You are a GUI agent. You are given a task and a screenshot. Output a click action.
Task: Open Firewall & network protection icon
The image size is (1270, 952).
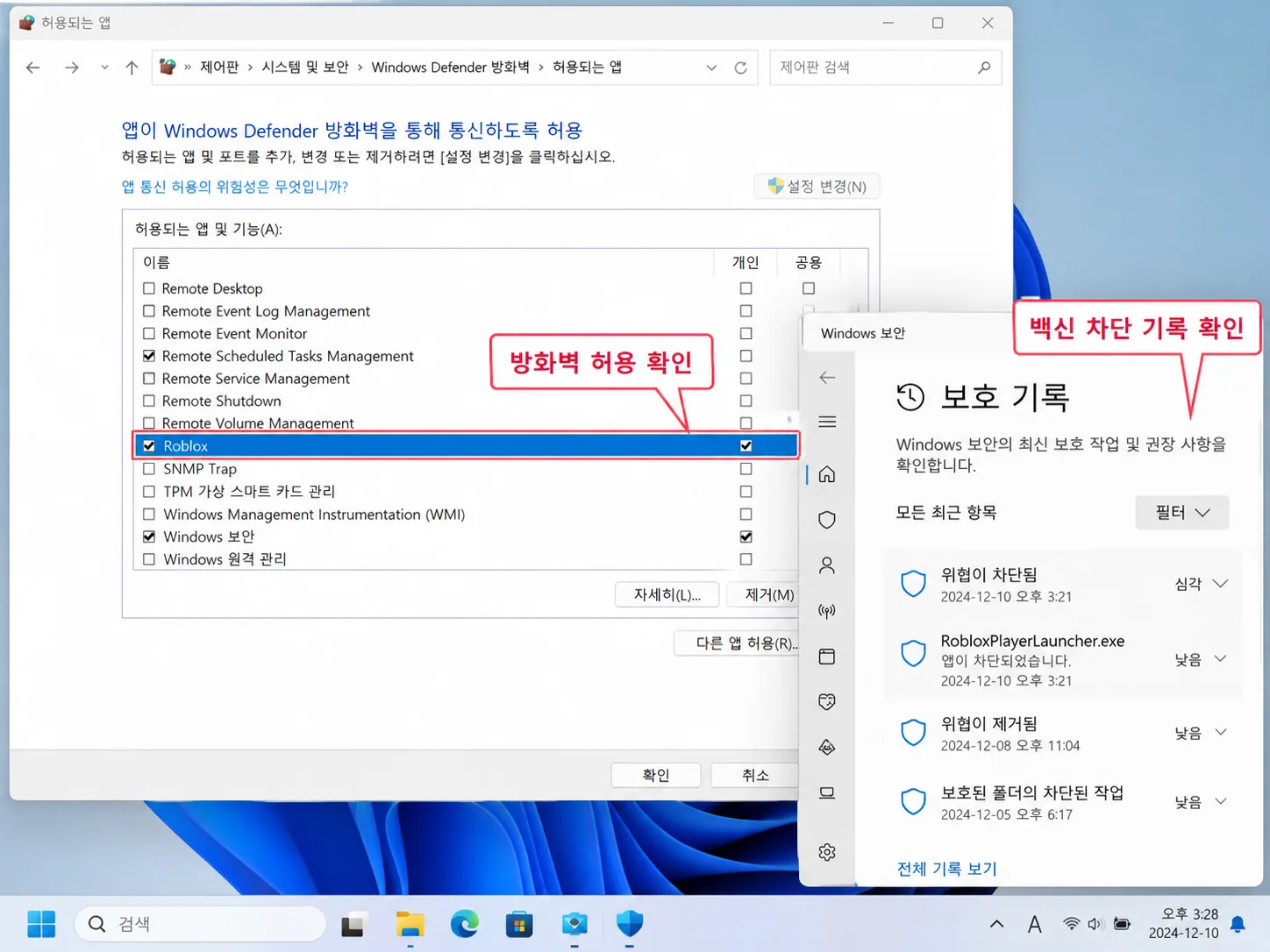tap(827, 611)
